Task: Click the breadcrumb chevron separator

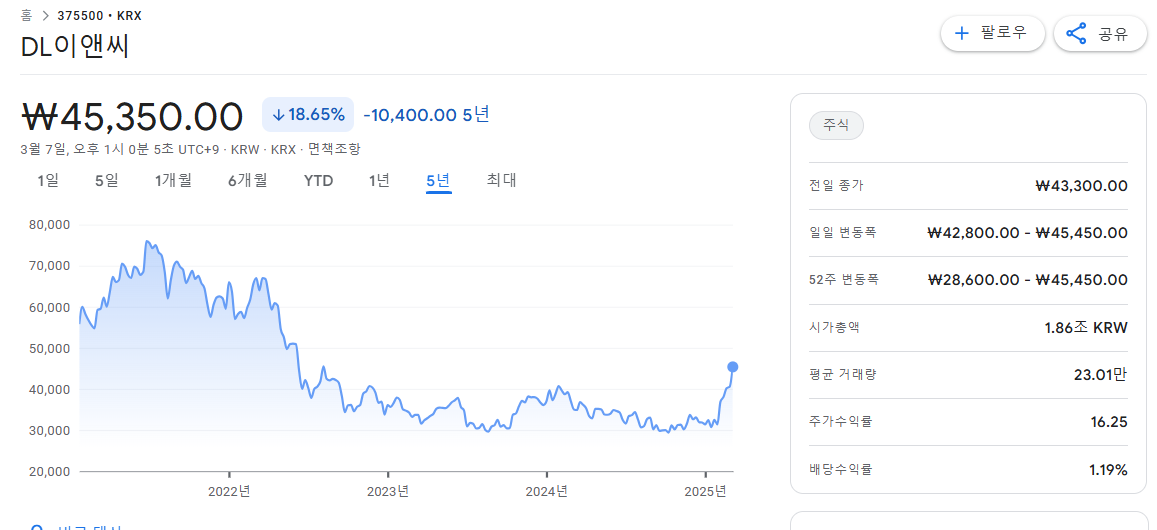Action: [45, 15]
